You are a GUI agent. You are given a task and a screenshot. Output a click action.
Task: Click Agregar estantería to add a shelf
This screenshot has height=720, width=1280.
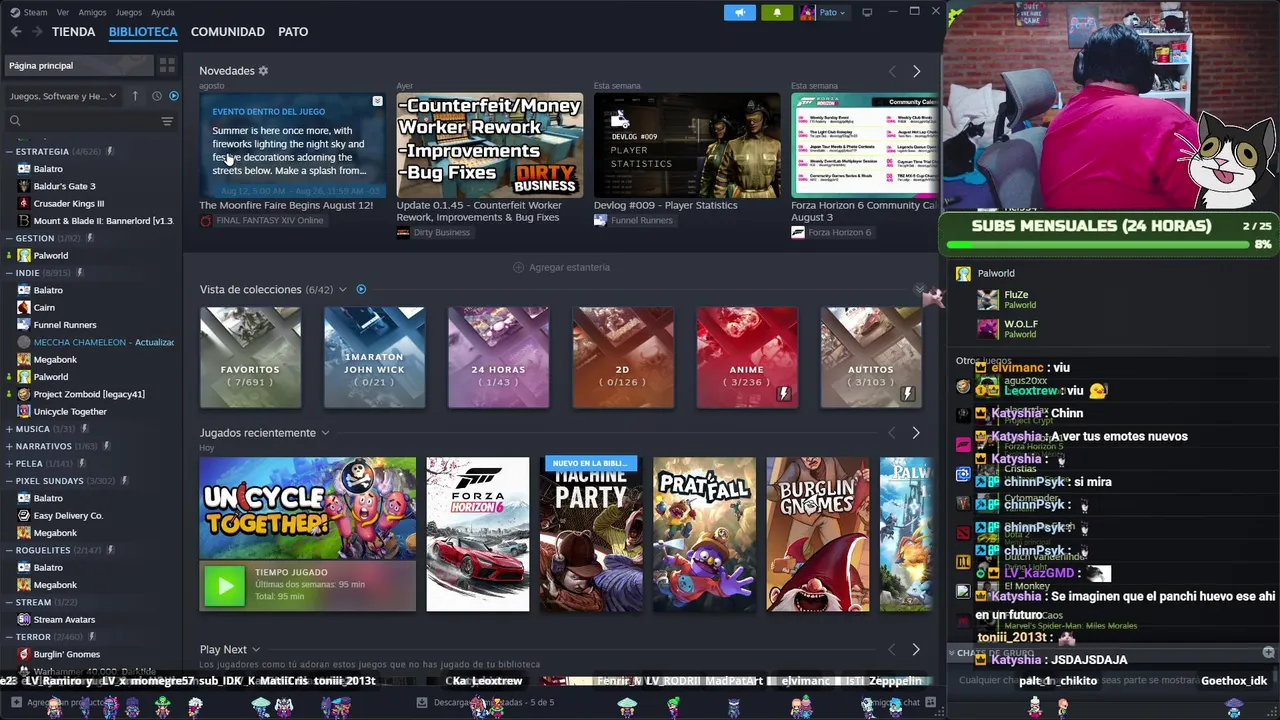point(561,268)
